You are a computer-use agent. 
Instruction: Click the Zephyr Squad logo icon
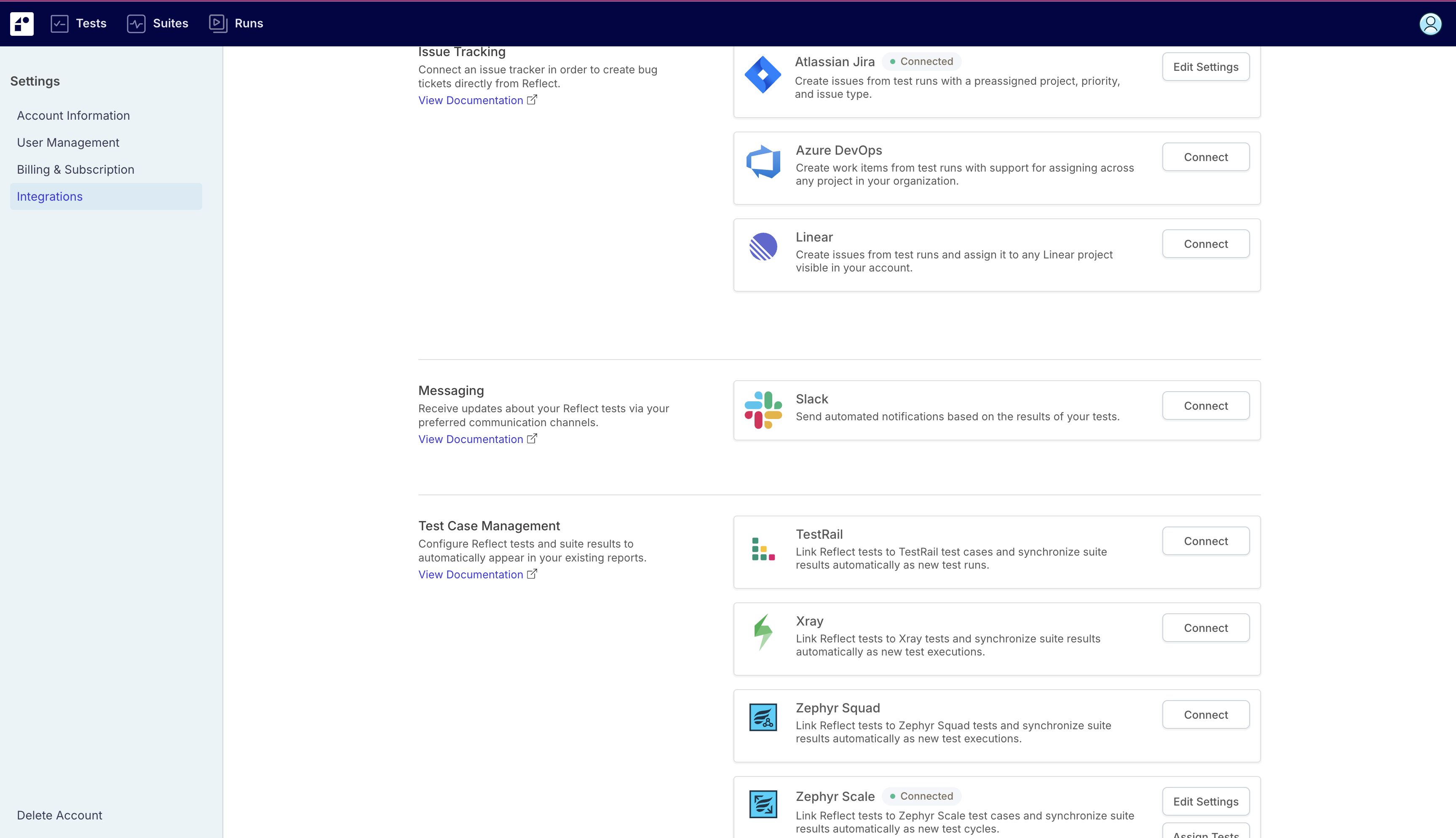coord(763,717)
